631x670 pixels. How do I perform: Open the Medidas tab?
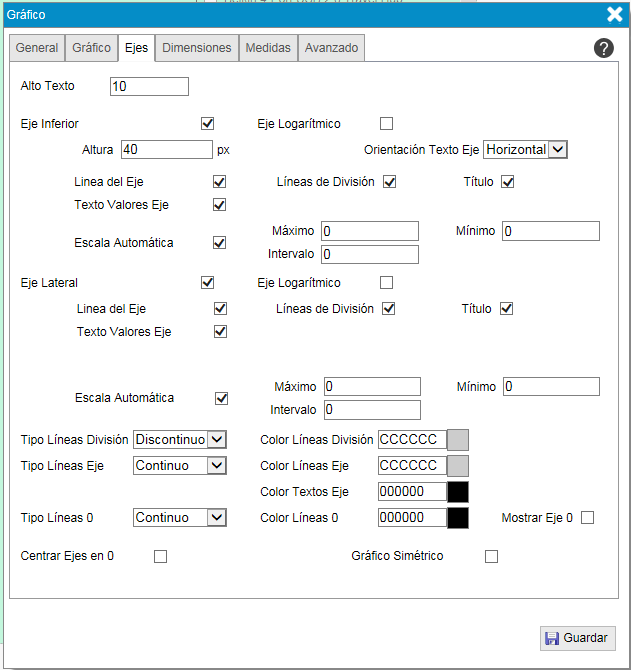[268, 48]
